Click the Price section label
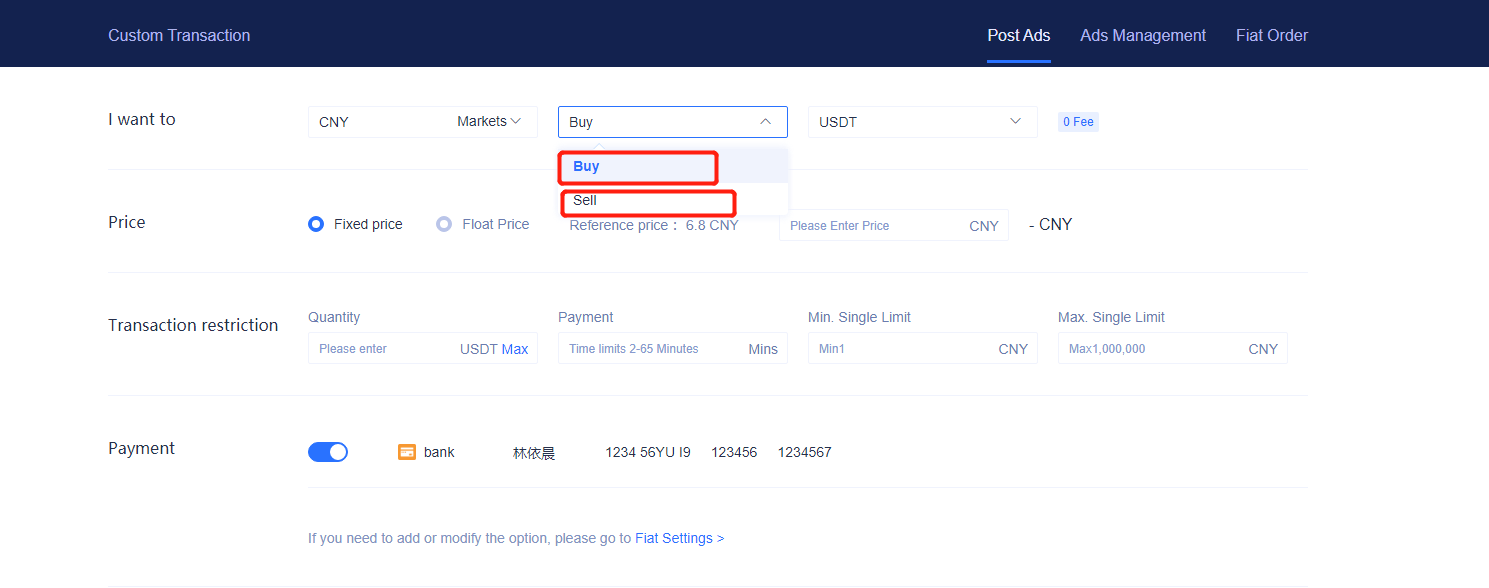The height and width of the screenshot is (588, 1489). (x=127, y=222)
